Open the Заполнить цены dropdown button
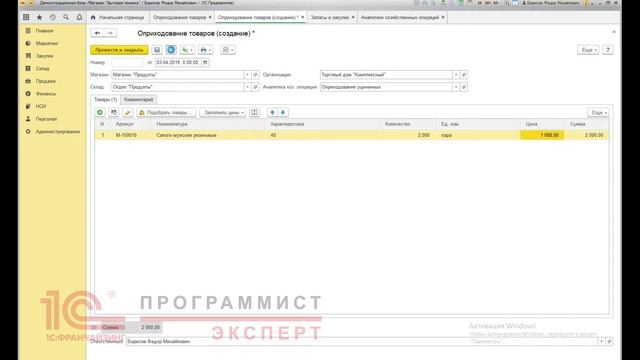640x360 pixels. coord(223,112)
